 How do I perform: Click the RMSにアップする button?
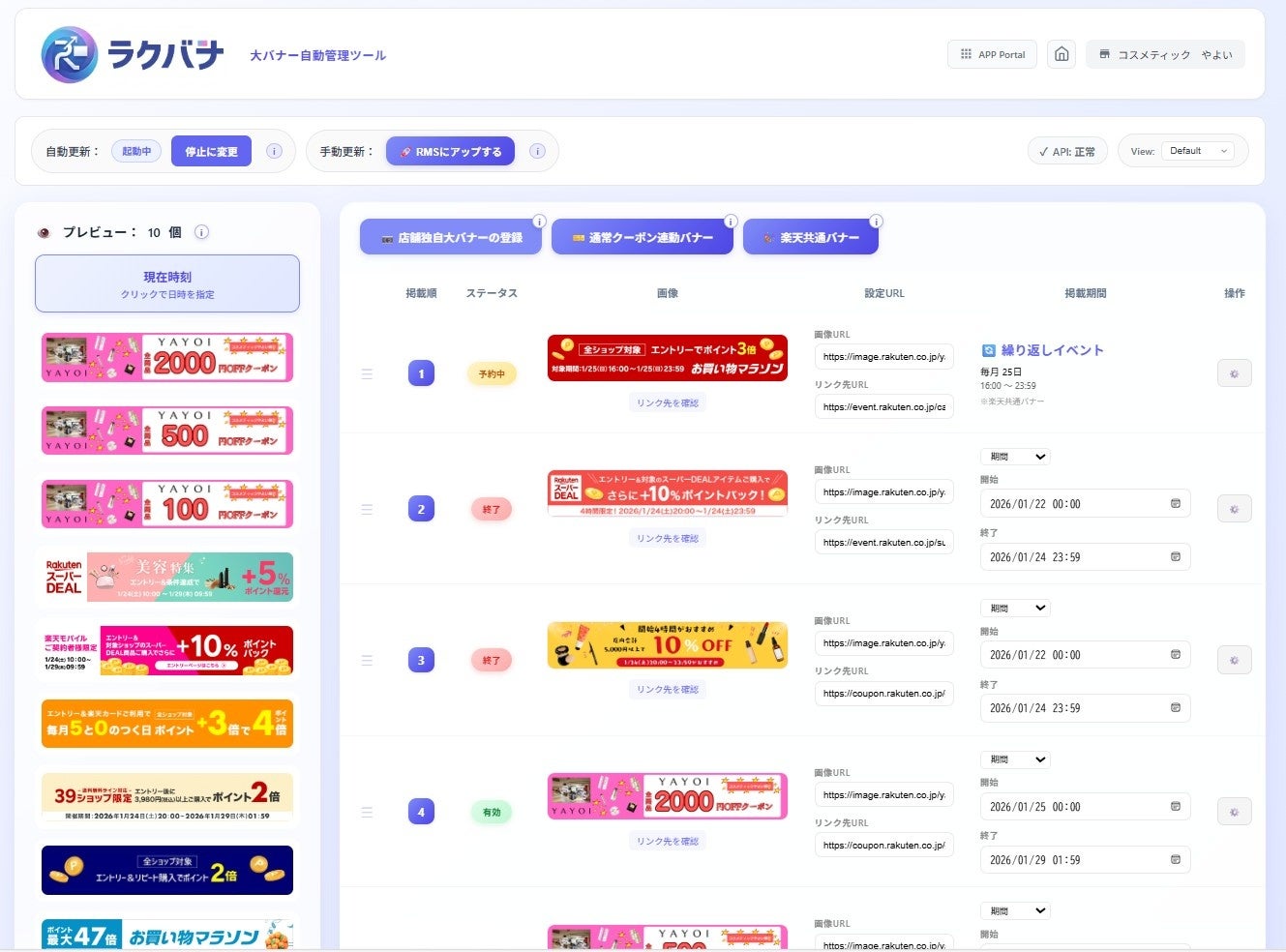[x=450, y=151]
